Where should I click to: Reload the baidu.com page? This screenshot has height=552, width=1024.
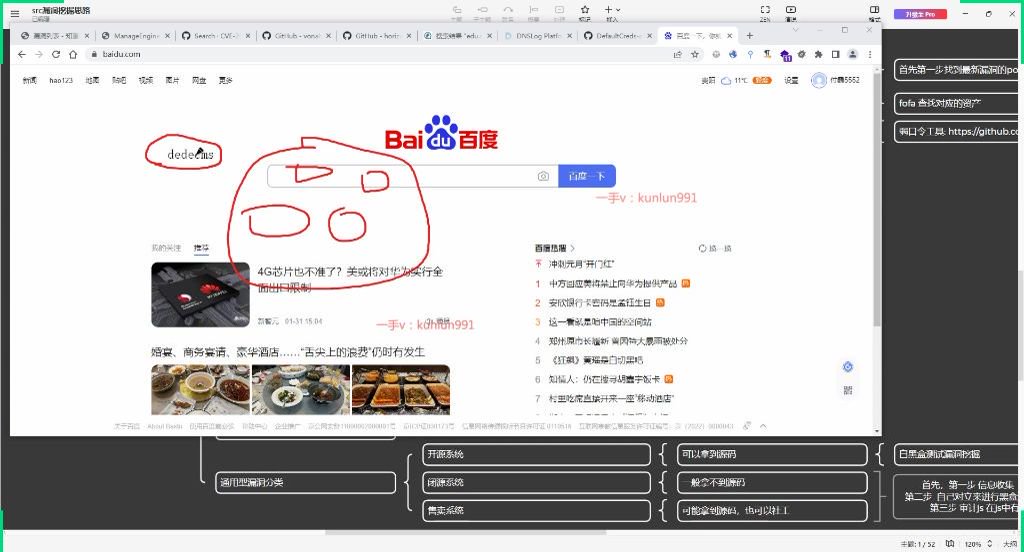pyautogui.click(x=56, y=54)
